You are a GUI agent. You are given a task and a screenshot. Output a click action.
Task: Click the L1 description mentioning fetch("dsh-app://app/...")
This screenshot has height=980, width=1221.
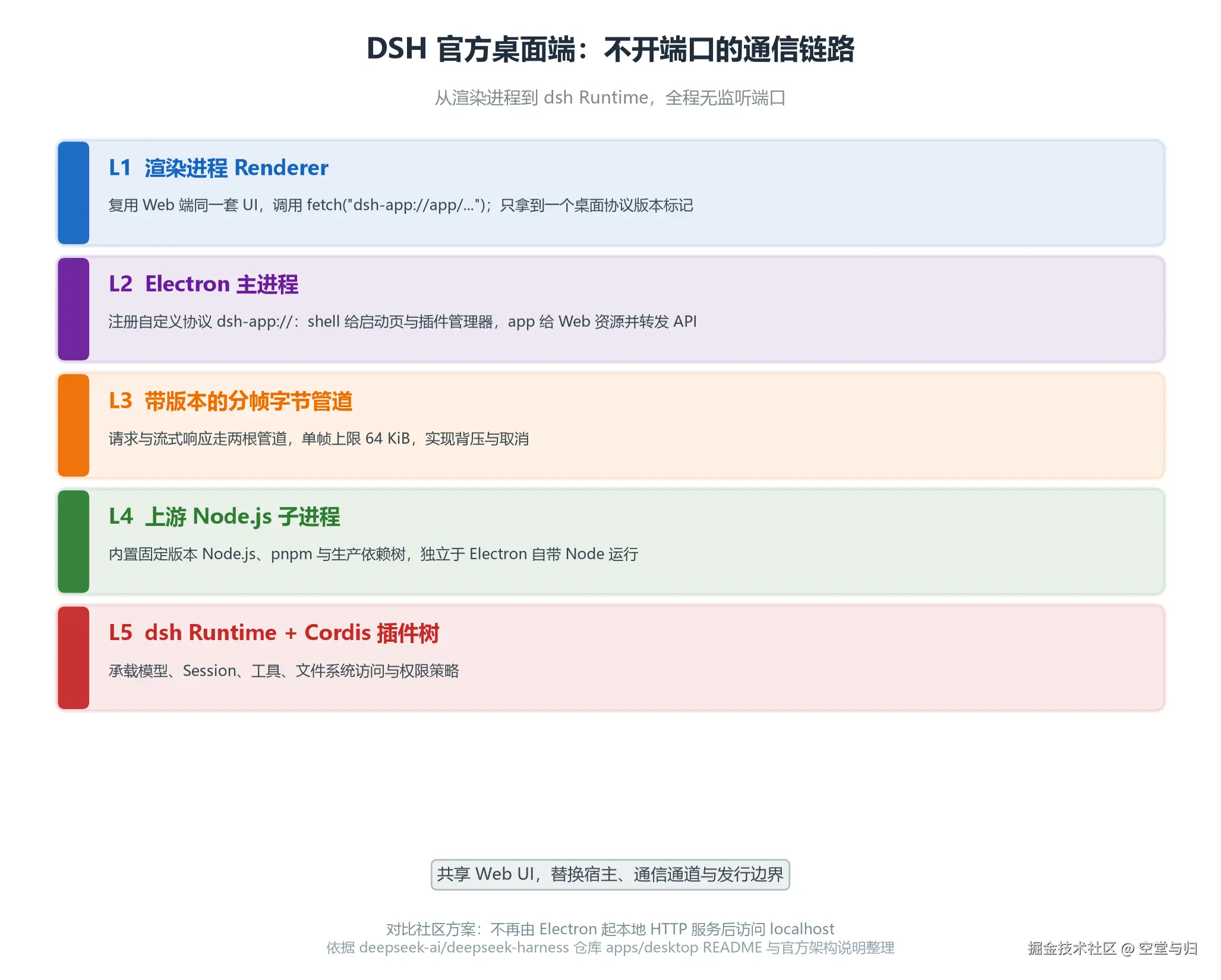click(400, 205)
